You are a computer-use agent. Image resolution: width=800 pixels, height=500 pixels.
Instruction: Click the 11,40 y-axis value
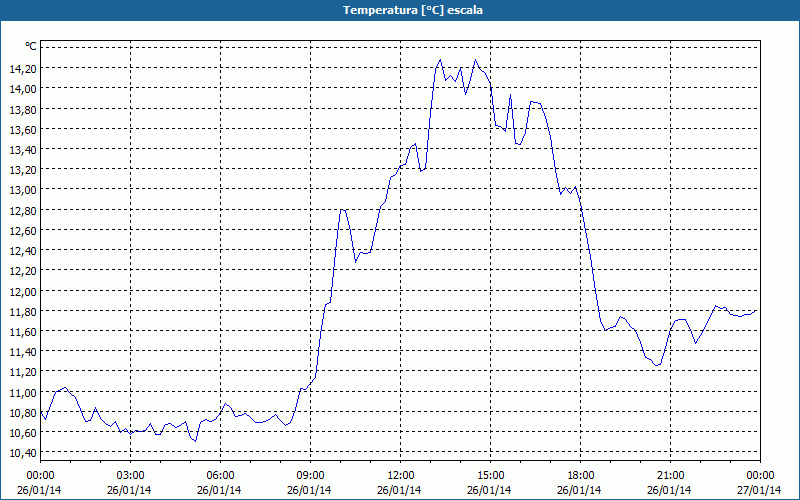tap(22, 352)
